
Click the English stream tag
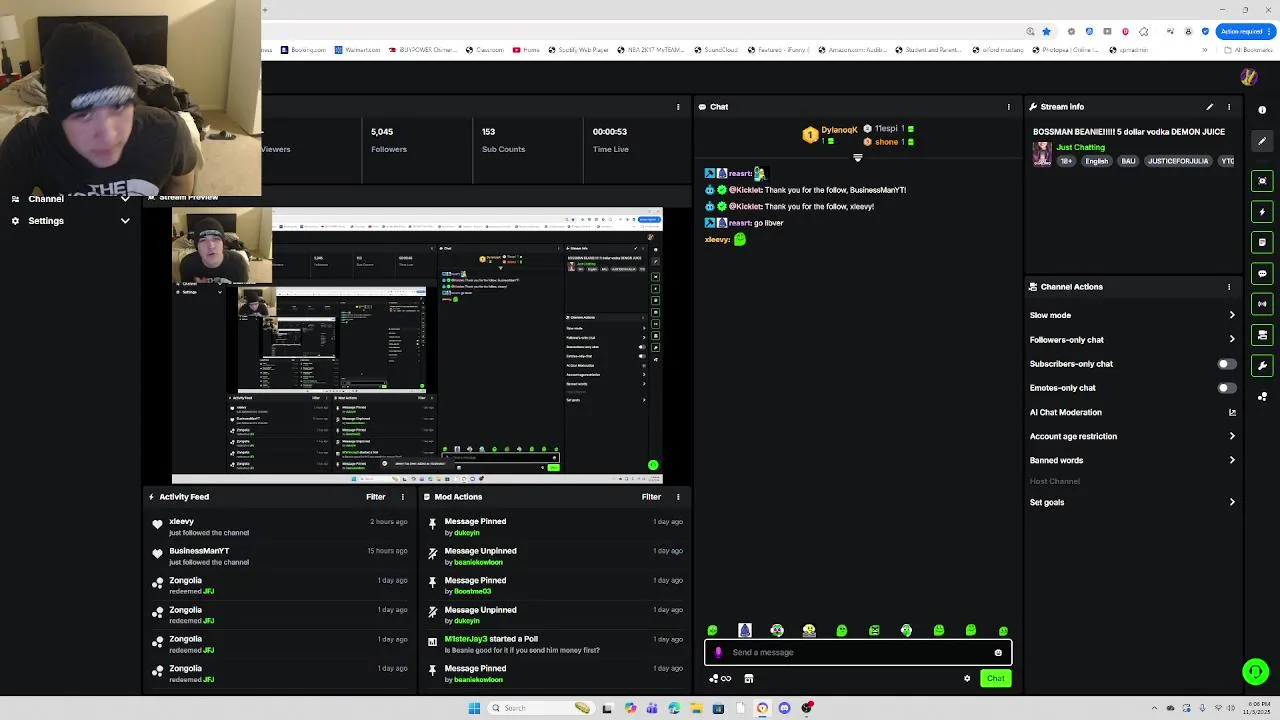tap(1097, 161)
